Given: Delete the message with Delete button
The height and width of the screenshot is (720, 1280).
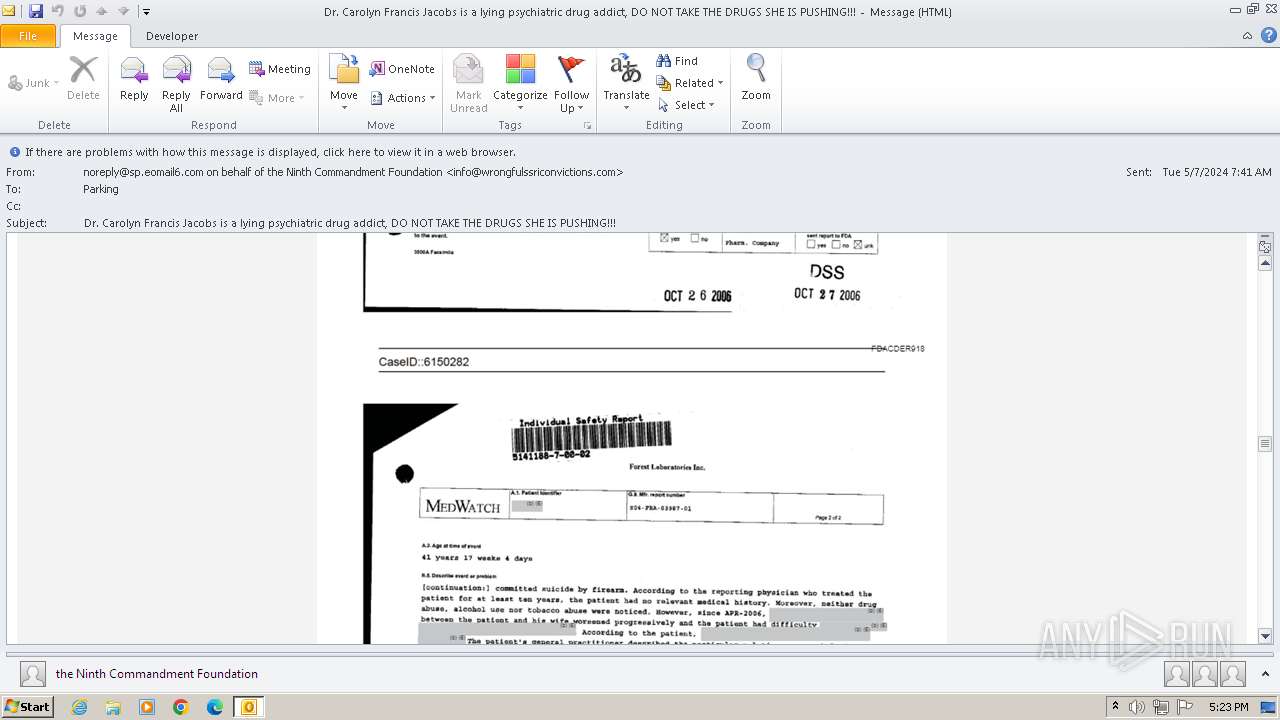Looking at the screenshot, I should [x=83, y=78].
